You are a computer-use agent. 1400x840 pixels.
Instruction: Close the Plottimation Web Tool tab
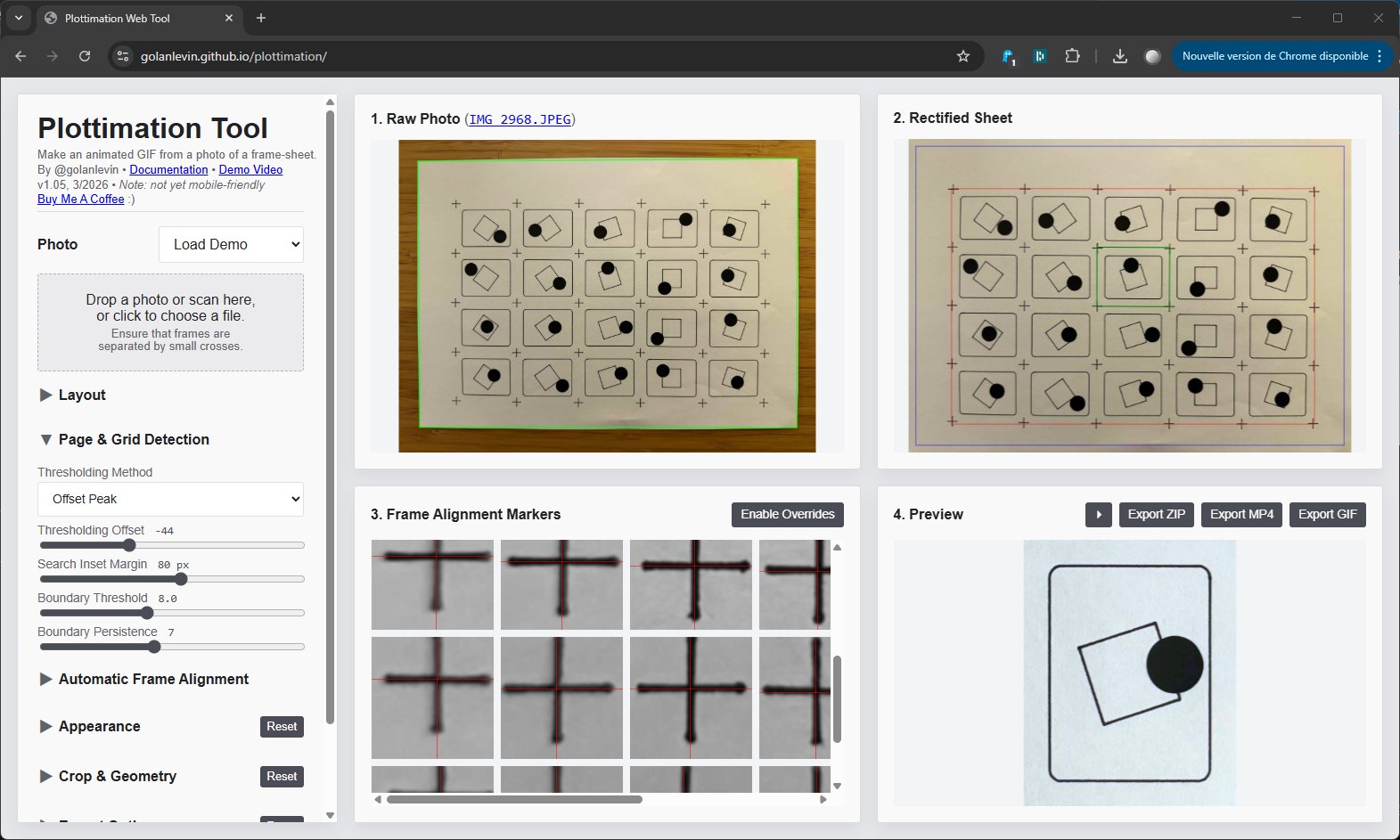coord(229,18)
